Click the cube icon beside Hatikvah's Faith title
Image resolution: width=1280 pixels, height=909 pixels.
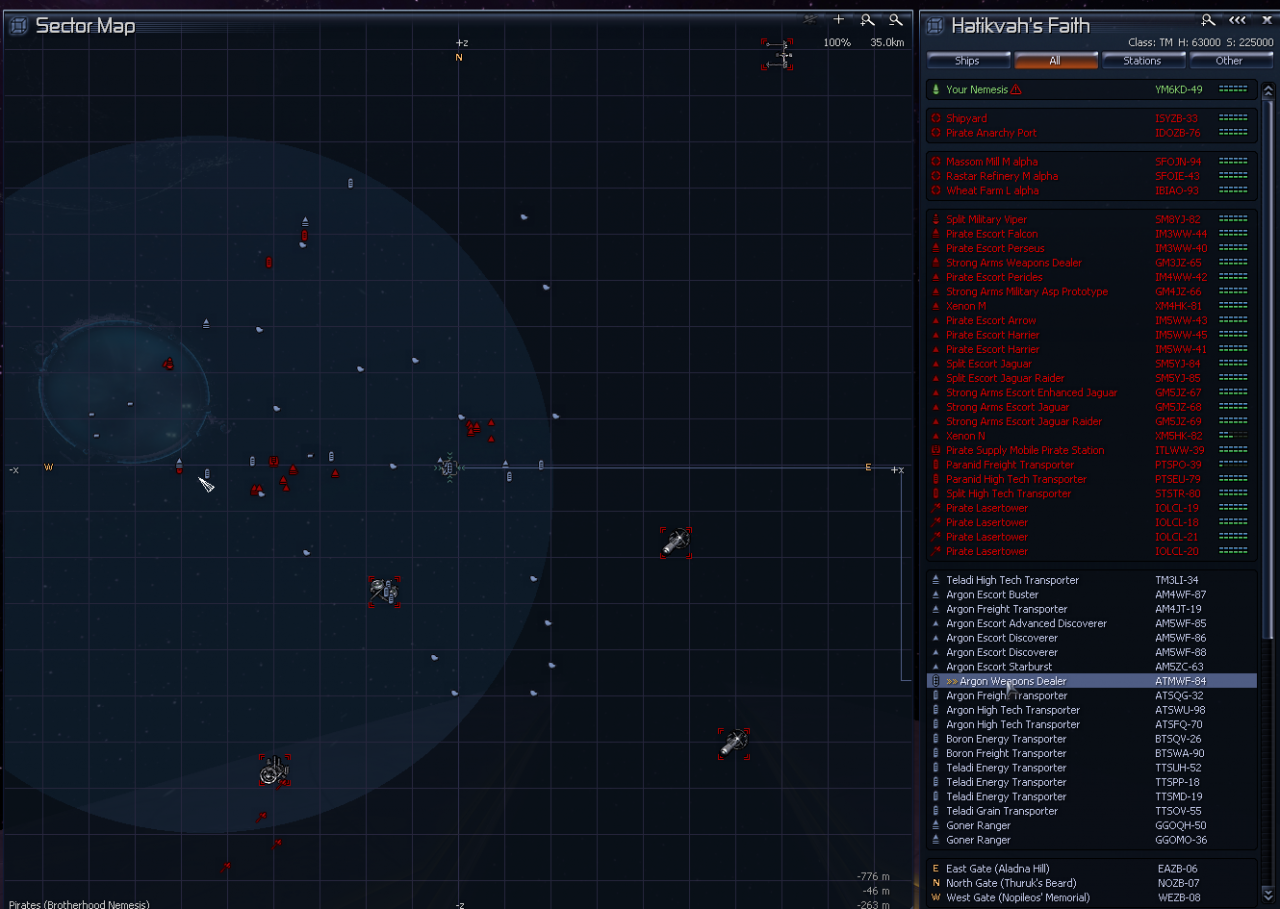tap(934, 26)
